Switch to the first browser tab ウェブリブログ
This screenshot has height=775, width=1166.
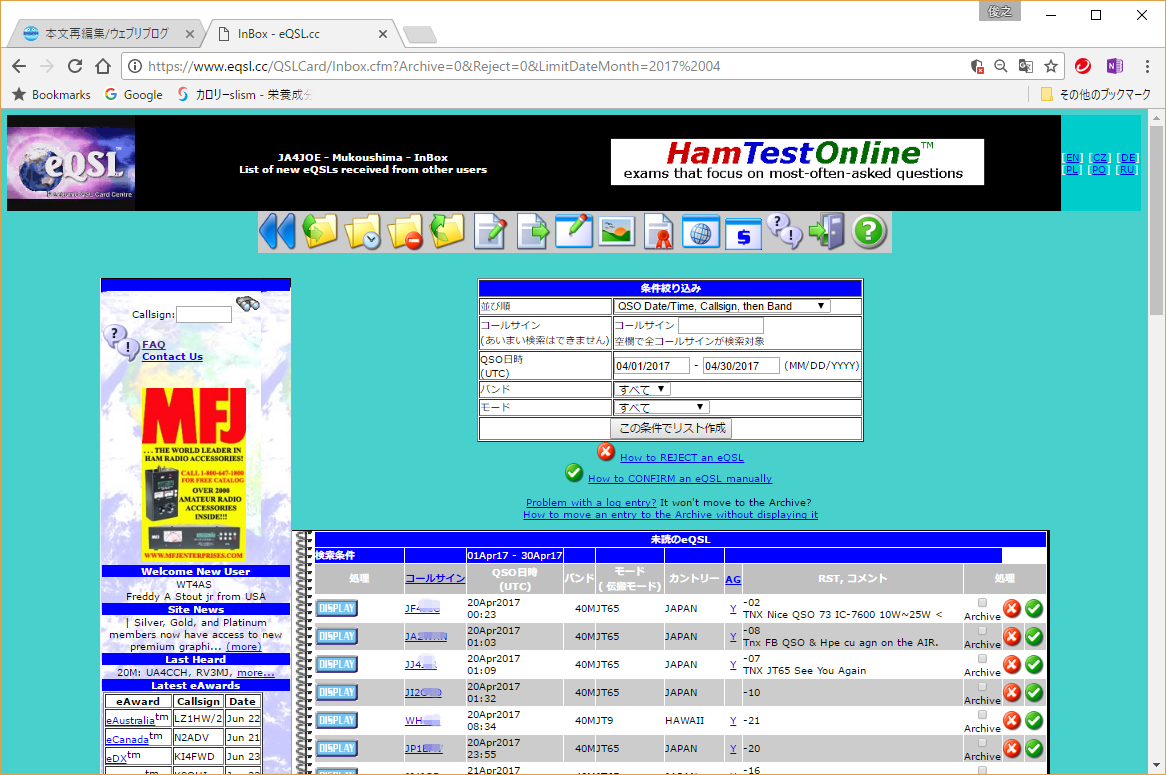[107, 33]
